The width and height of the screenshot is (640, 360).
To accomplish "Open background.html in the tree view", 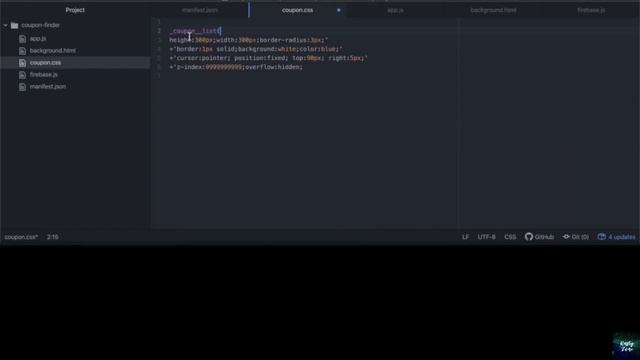I will [x=53, y=51].
